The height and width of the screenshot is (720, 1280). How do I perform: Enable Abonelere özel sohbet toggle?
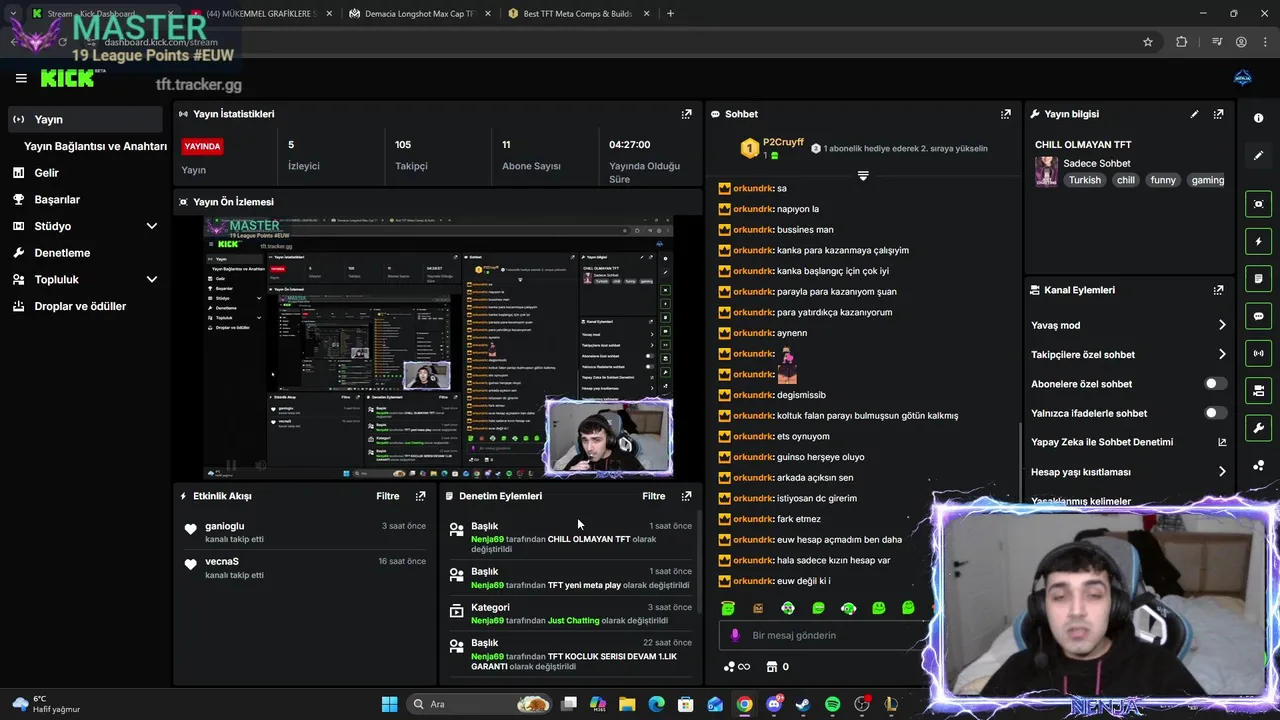tap(1215, 384)
